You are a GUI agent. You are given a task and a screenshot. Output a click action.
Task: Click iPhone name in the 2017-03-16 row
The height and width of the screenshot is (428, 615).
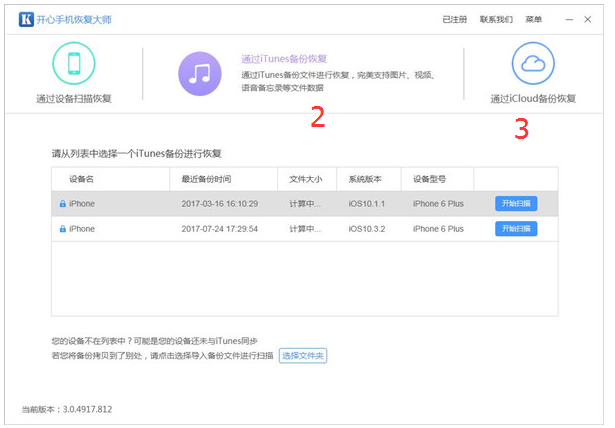82,204
